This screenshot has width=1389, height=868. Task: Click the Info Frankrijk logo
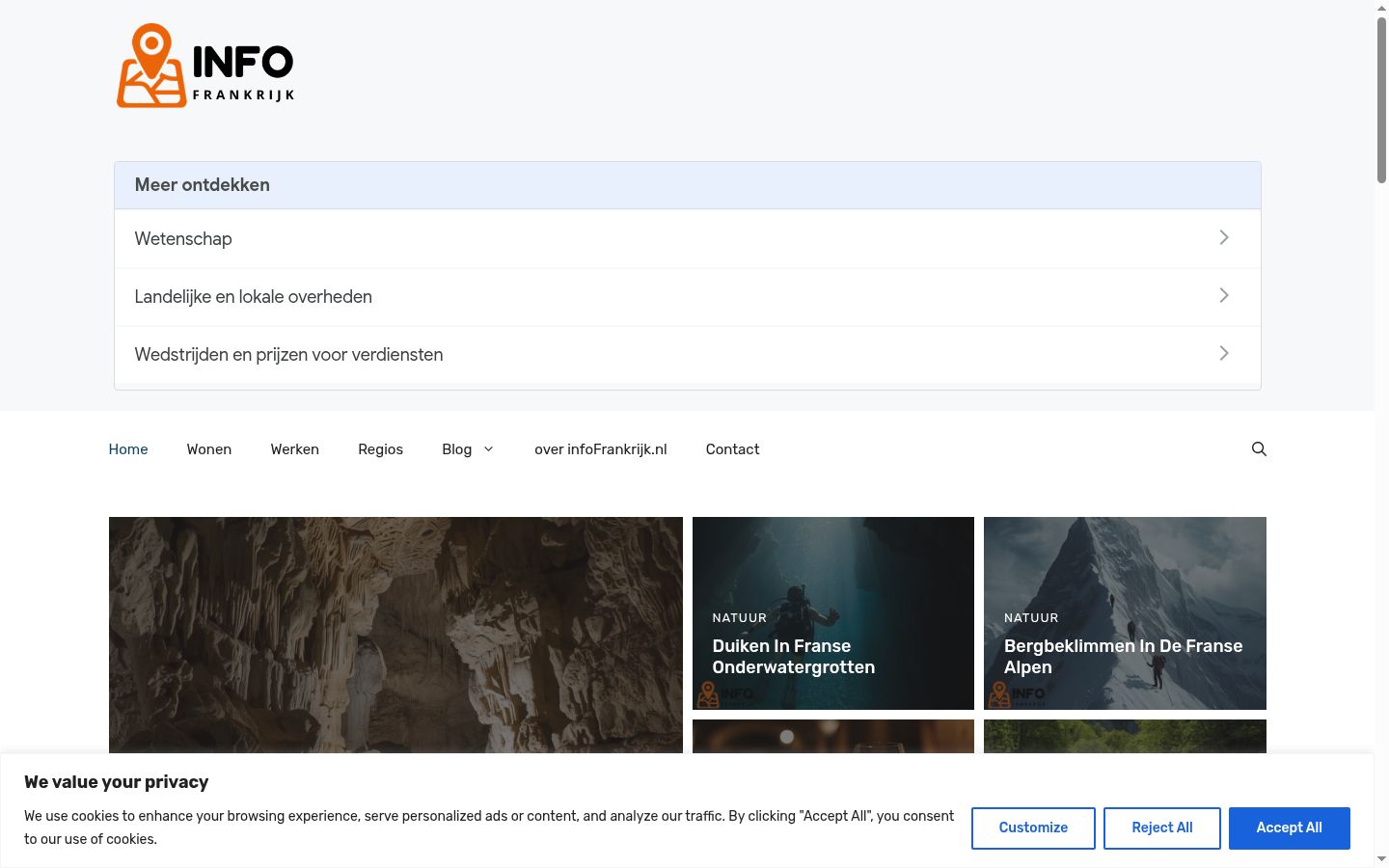coord(205,66)
